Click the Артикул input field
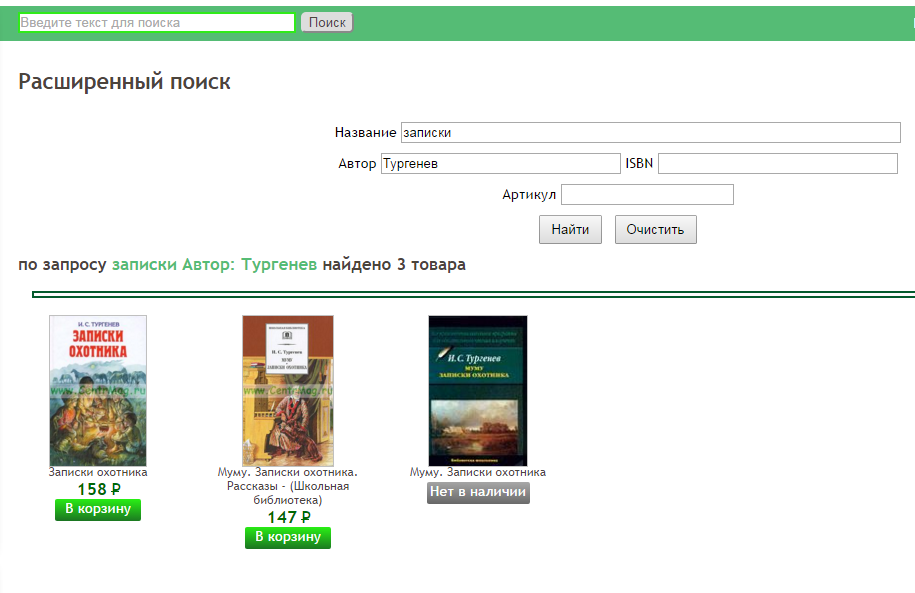Screen dimensions: 915x593 647,195
